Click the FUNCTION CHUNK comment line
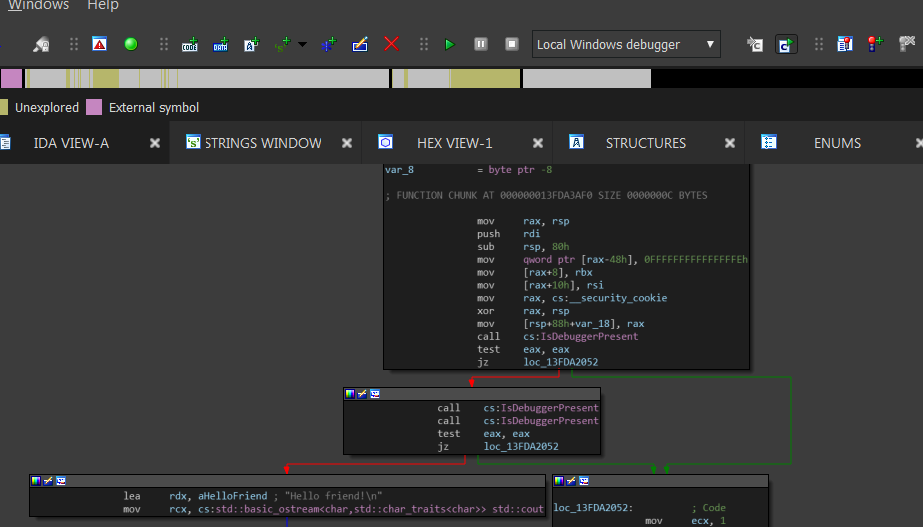This screenshot has height=527, width=923. click(546, 195)
